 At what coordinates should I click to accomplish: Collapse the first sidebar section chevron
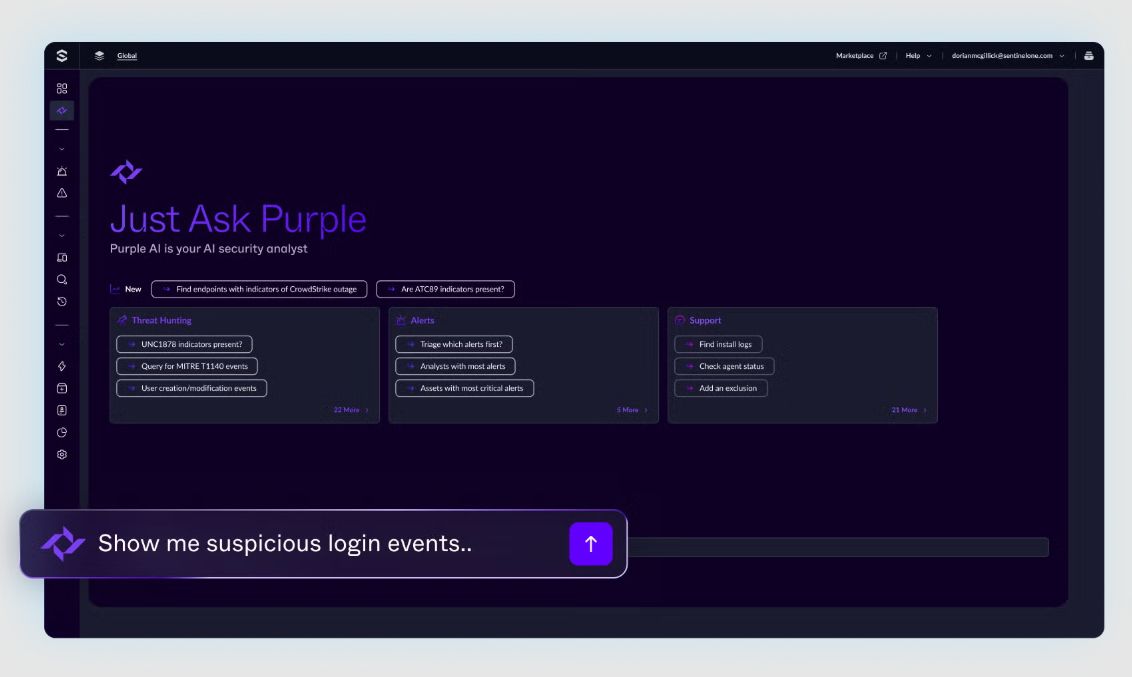click(x=62, y=149)
